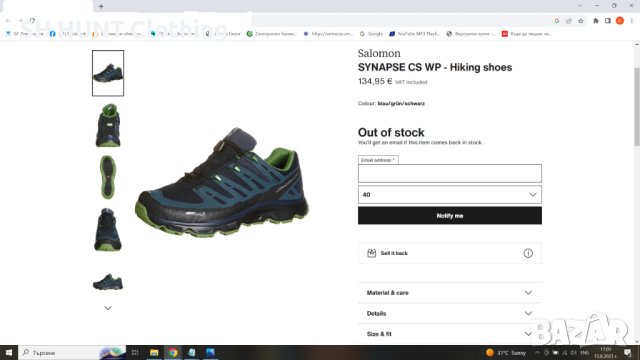The height and width of the screenshot is (360, 640).
Task: Open the Windows Start menu
Action: (9, 352)
